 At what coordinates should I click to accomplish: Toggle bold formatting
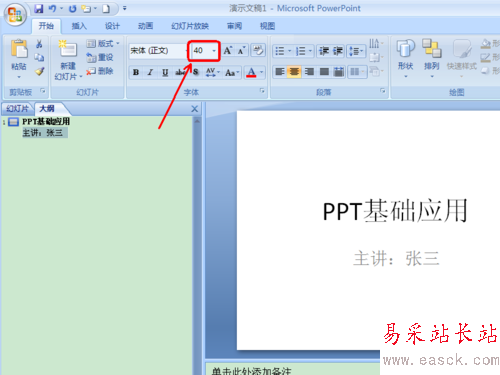tap(136, 72)
